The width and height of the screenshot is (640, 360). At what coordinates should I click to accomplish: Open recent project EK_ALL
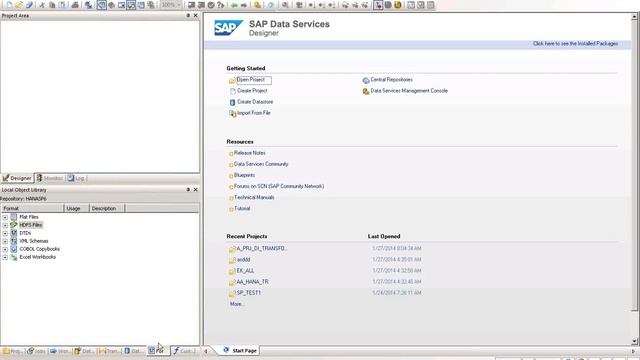[245, 271]
